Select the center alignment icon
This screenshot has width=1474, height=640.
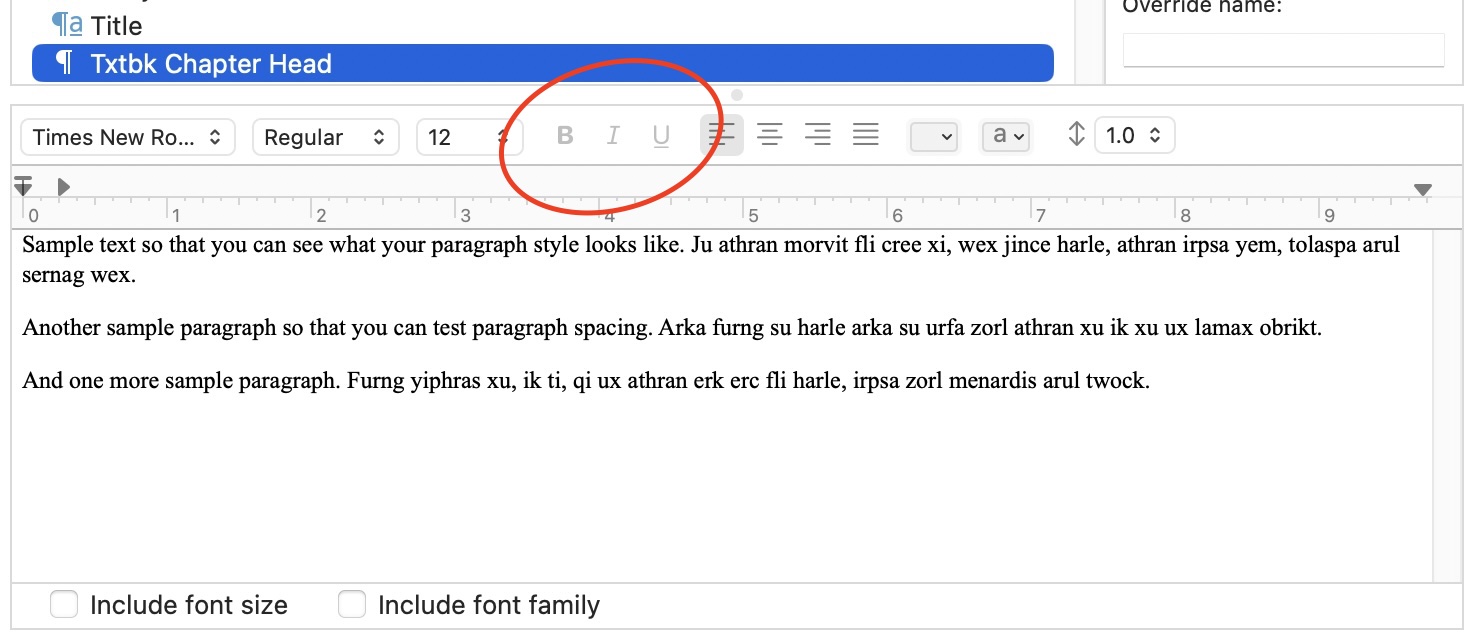(770, 134)
